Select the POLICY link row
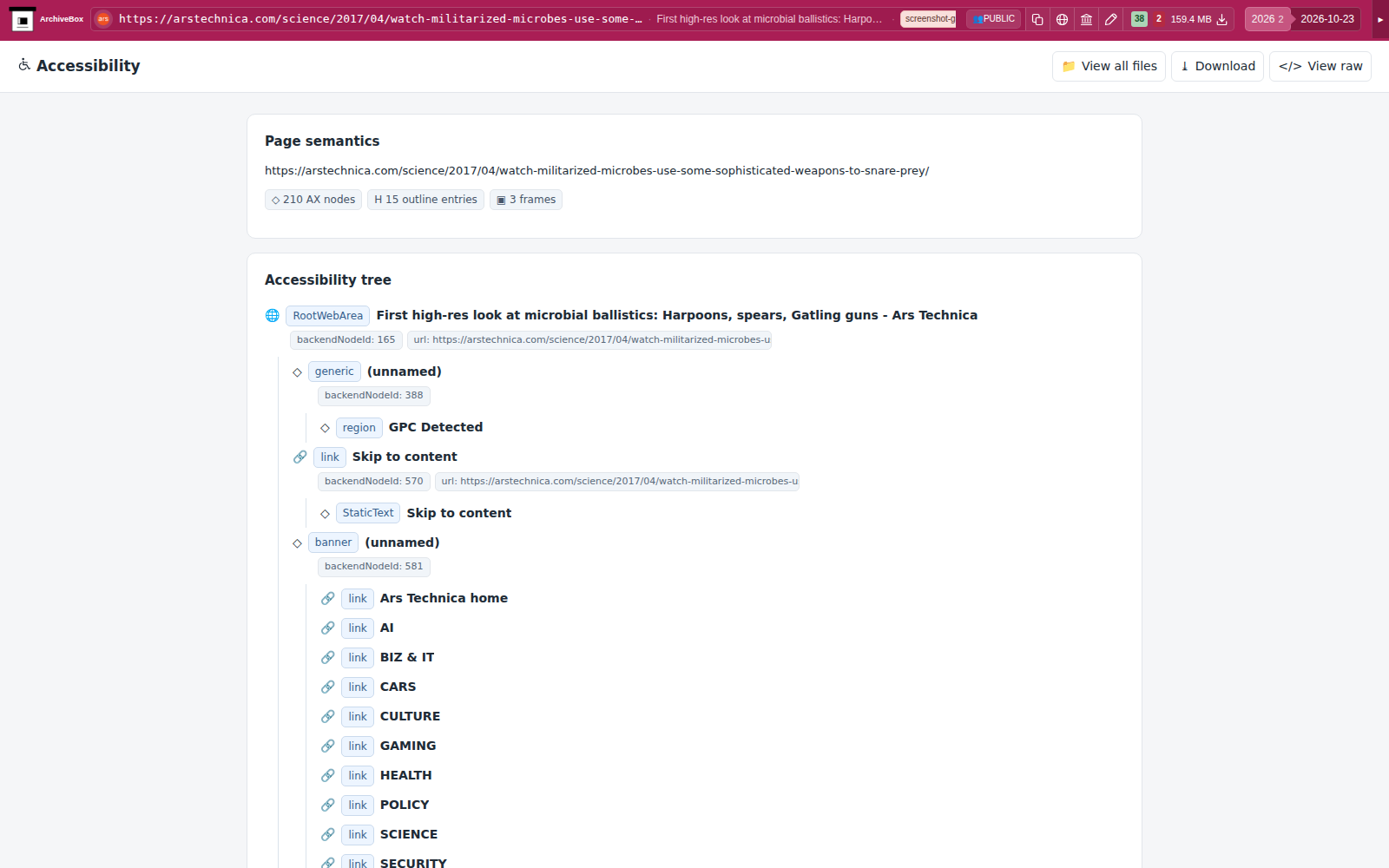 [375, 805]
